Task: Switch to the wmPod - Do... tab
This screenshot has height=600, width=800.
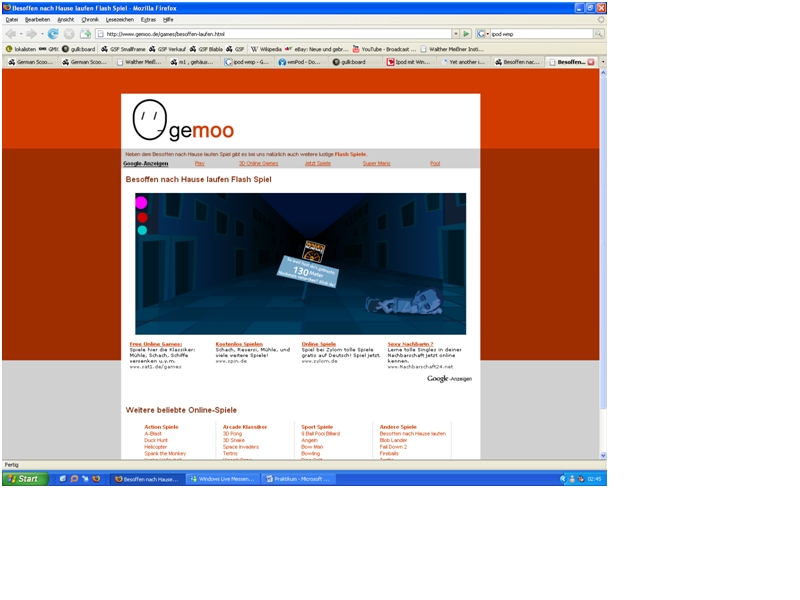Action: coord(300,62)
